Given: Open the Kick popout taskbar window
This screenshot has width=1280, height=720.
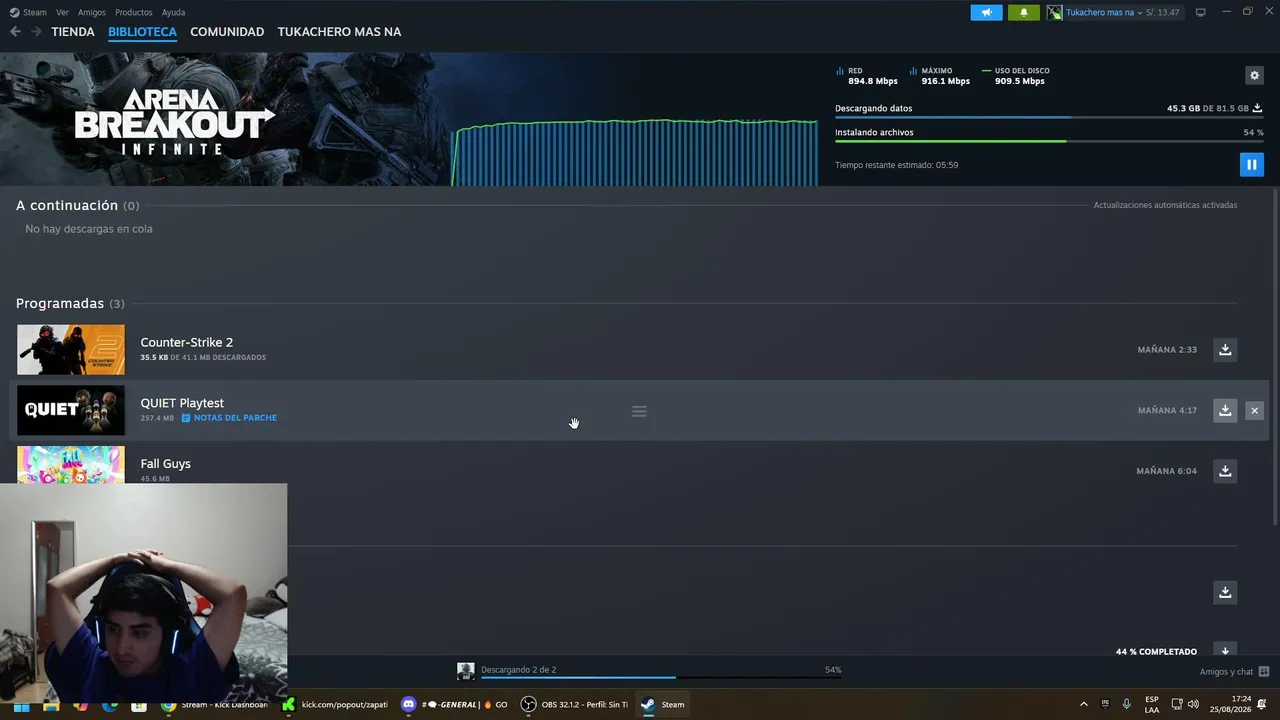Looking at the screenshot, I should click(336, 705).
